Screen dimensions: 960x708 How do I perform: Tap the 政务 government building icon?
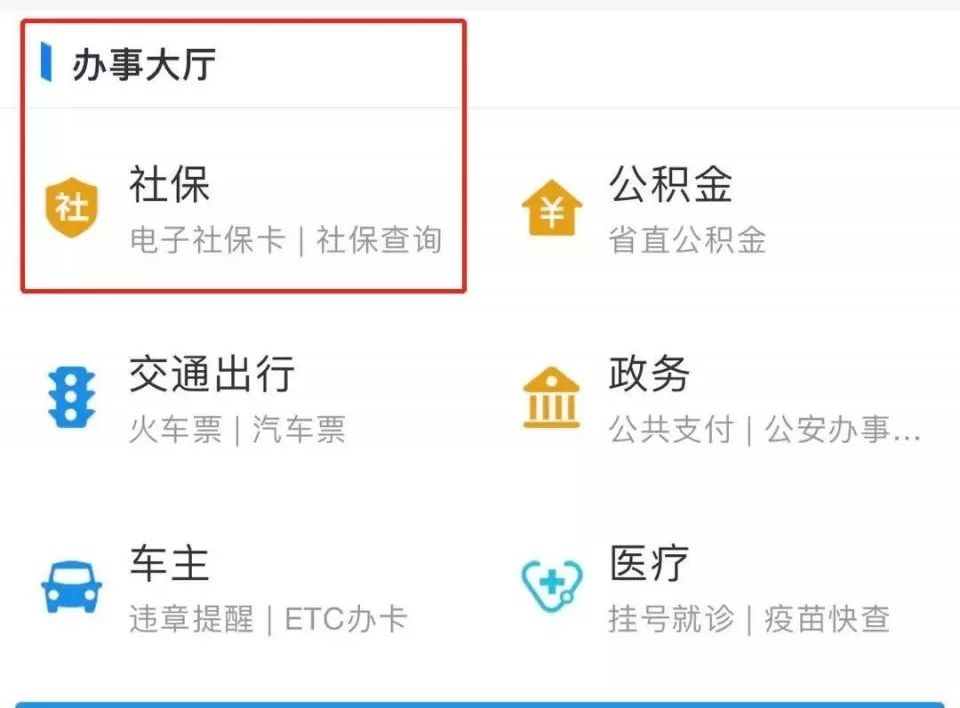(551, 397)
